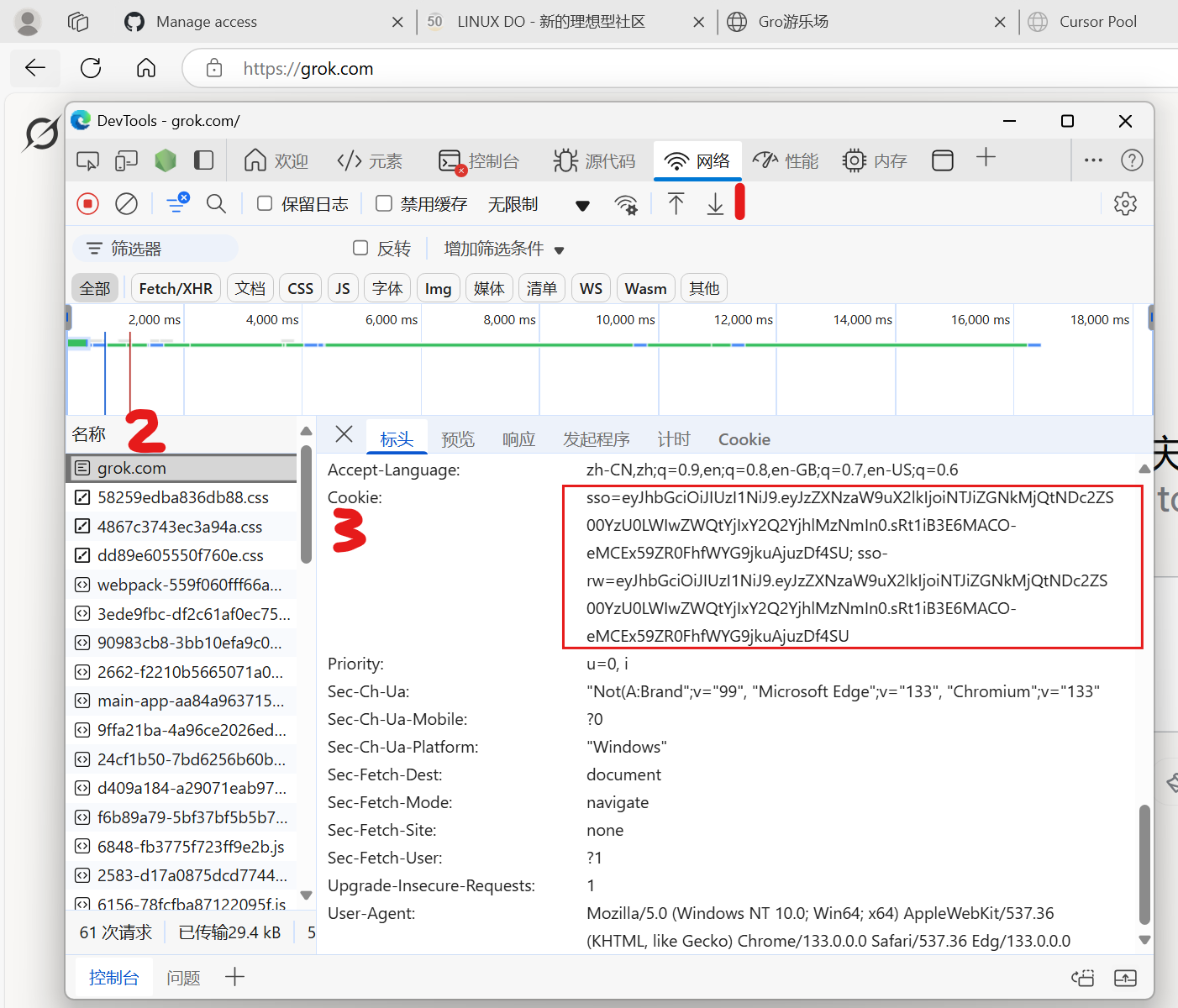This screenshot has width=1178, height=1008.
Task: Open the Network panel settings gear
Action: tap(1124, 204)
